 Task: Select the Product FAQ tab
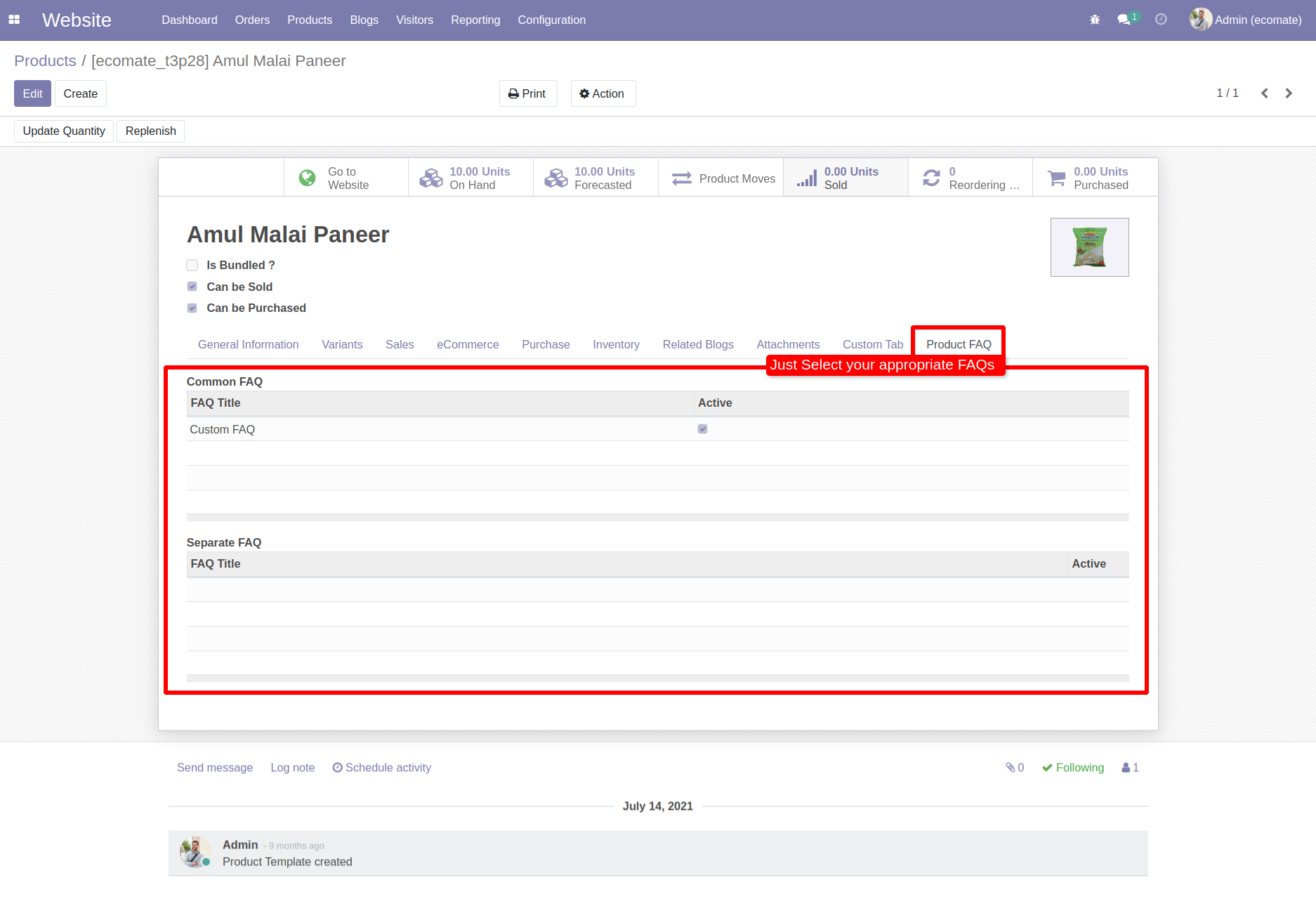coord(959,344)
